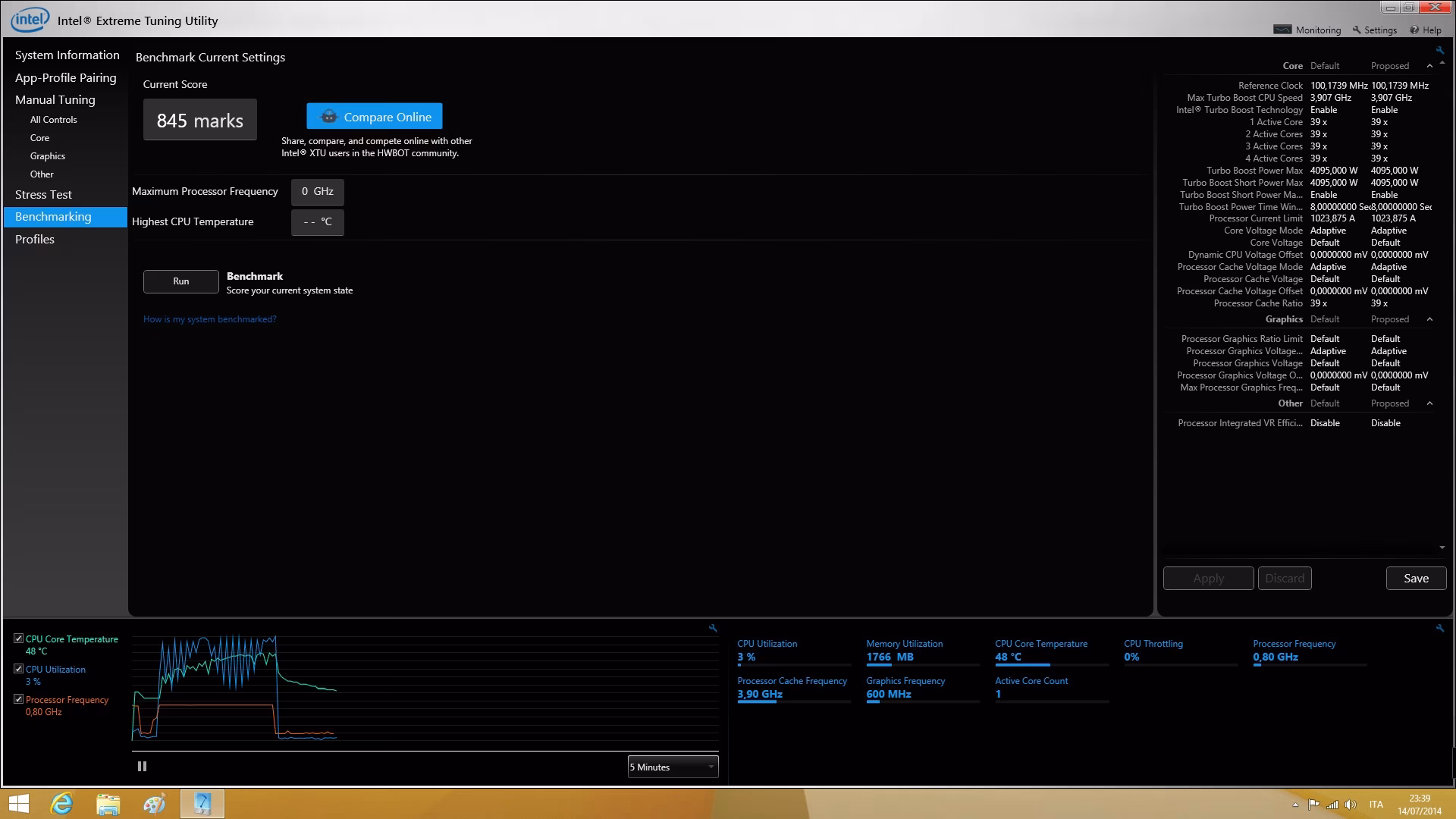Collapse the Core settings section
This screenshot has height=819, width=1456.
1429,66
